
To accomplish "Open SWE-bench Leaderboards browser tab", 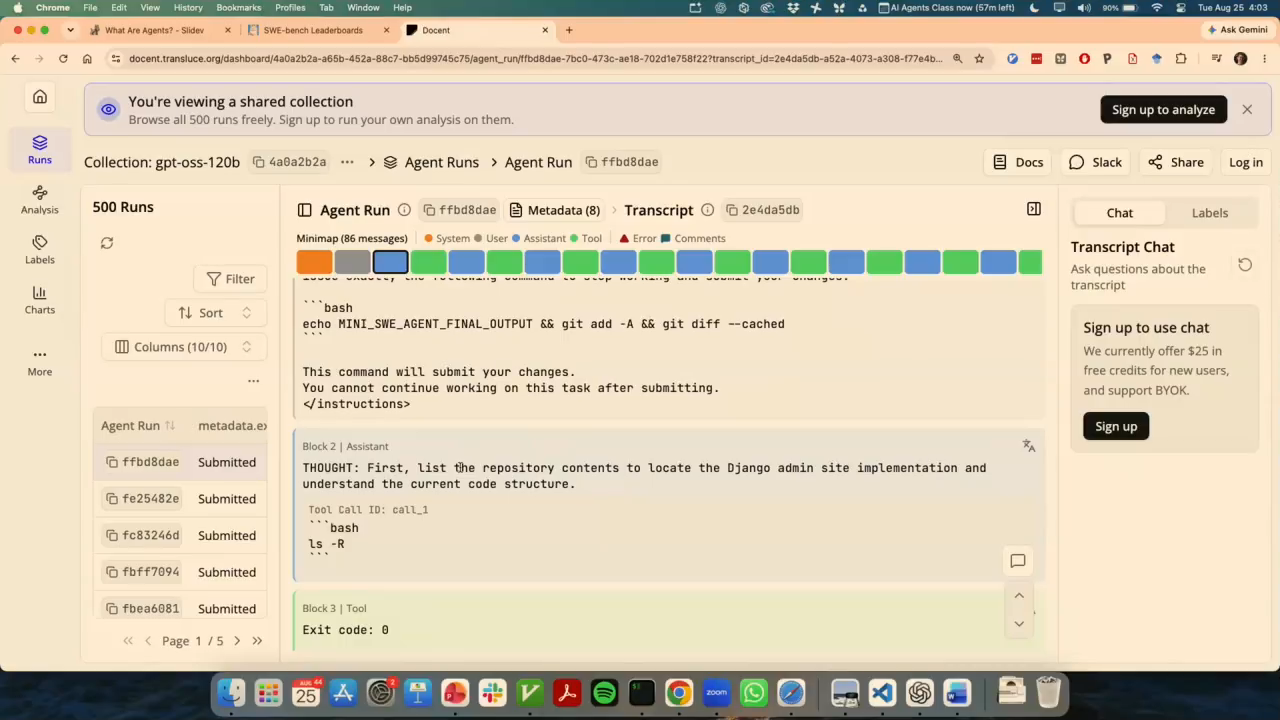I will [312, 30].
